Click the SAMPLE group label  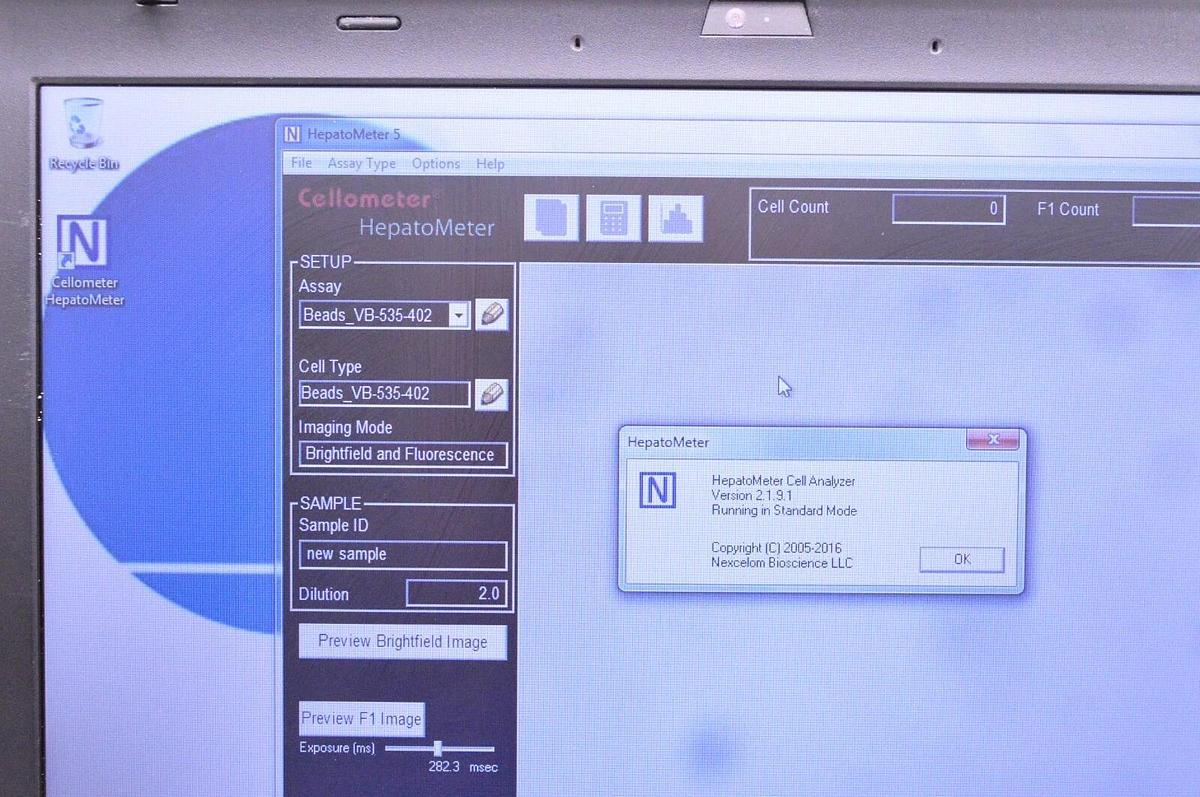tap(331, 504)
